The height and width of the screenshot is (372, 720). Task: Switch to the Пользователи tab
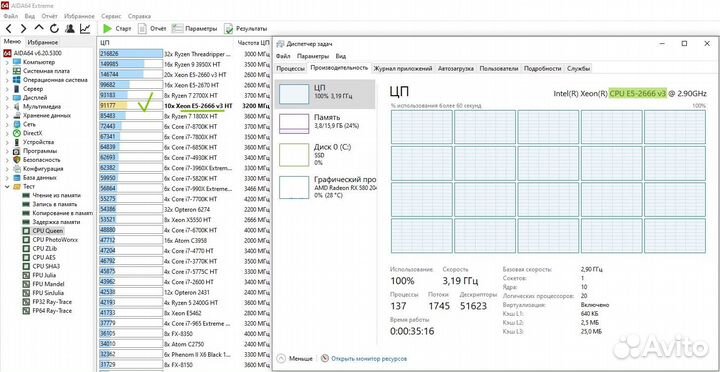tap(499, 68)
